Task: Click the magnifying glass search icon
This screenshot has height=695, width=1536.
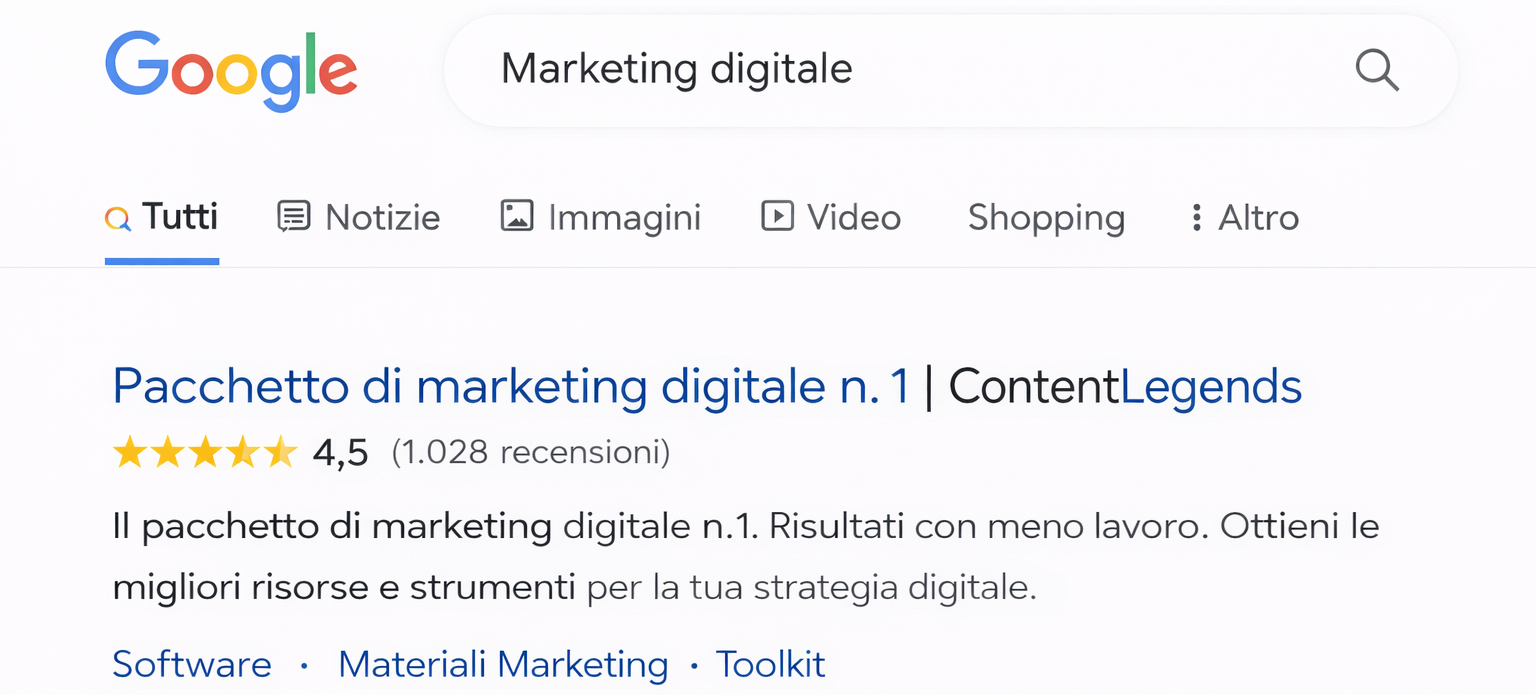Action: pos(1376,70)
